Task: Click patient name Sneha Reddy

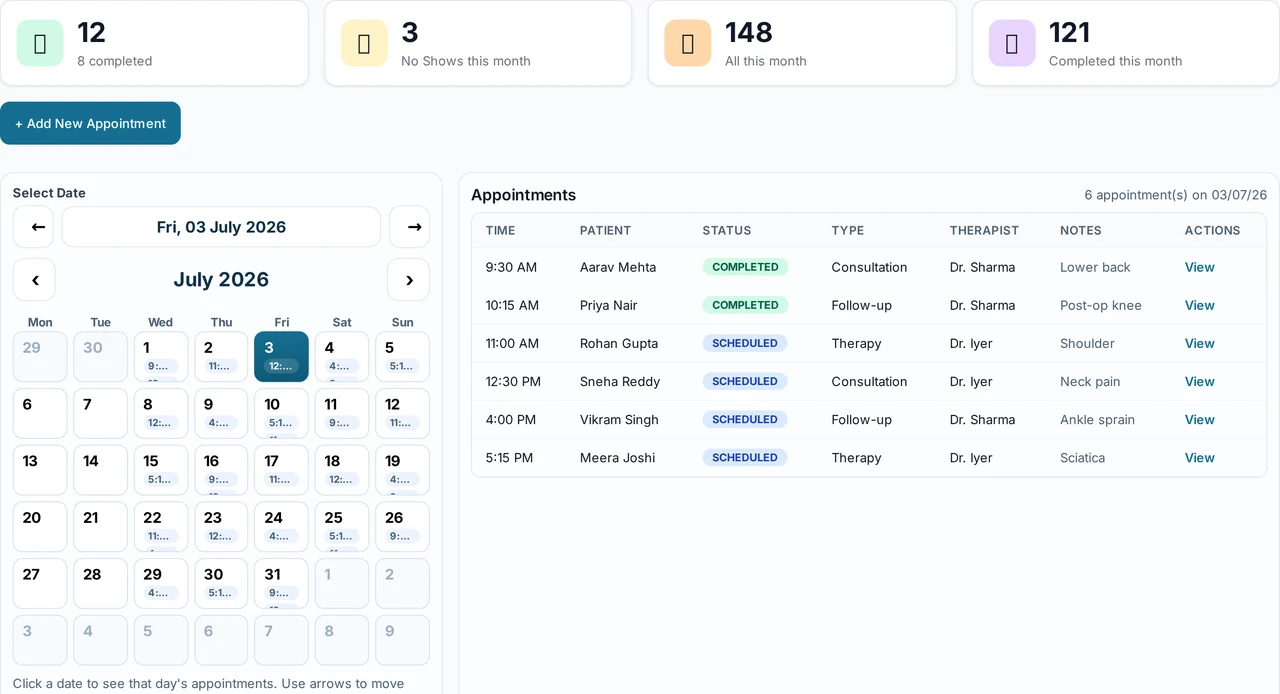Action: click(x=620, y=381)
